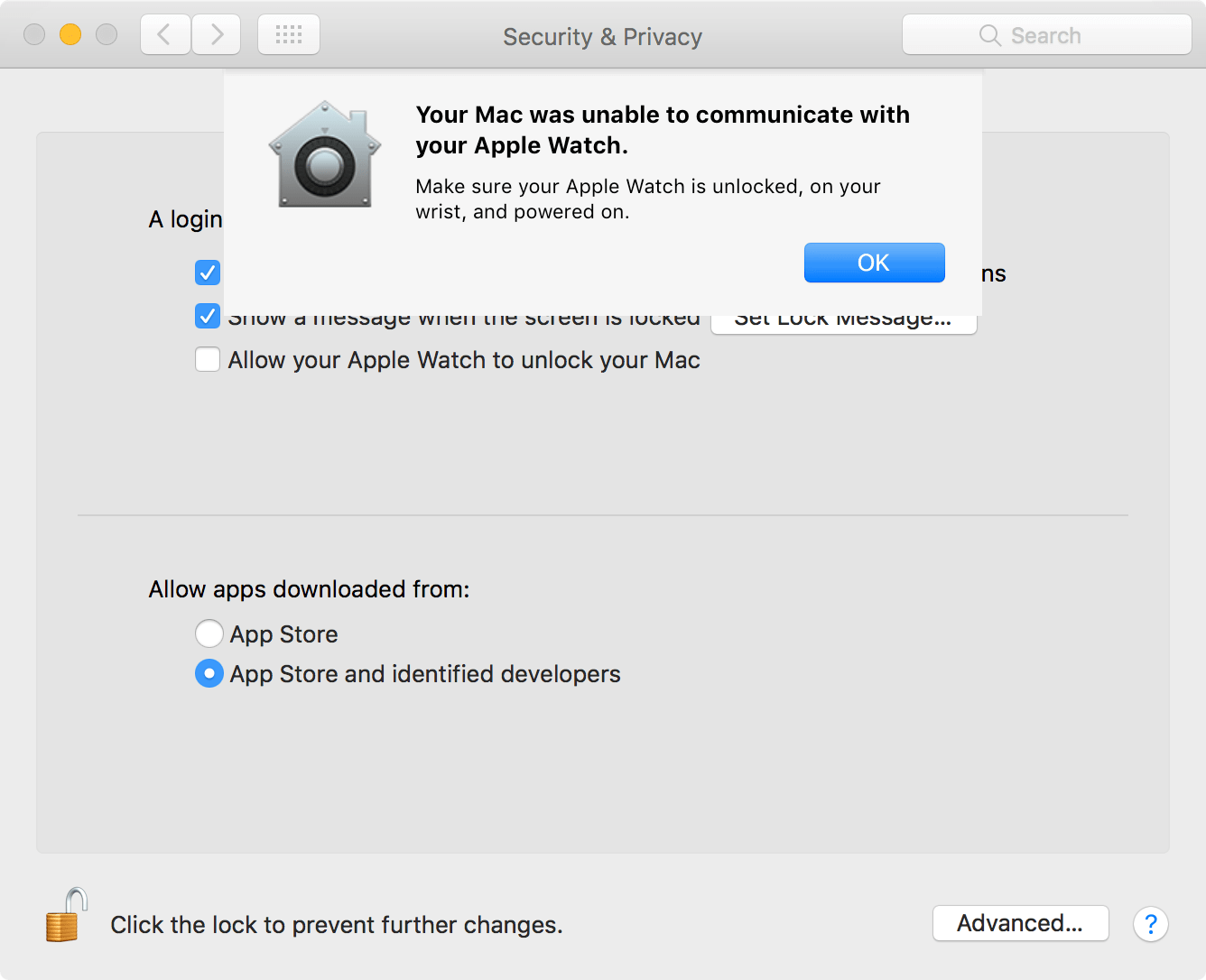Click the Search field in the toolbar
The image size is (1206, 980).
(1047, 35)
